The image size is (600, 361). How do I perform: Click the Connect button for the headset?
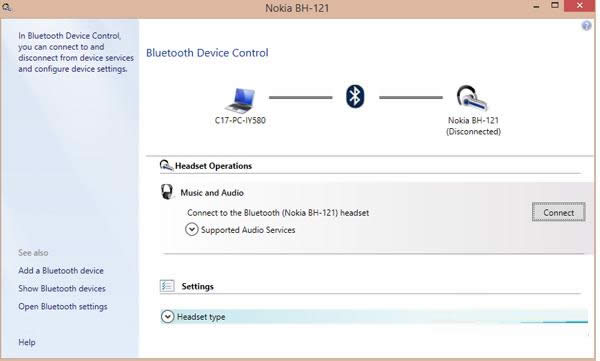coord(558,212)
